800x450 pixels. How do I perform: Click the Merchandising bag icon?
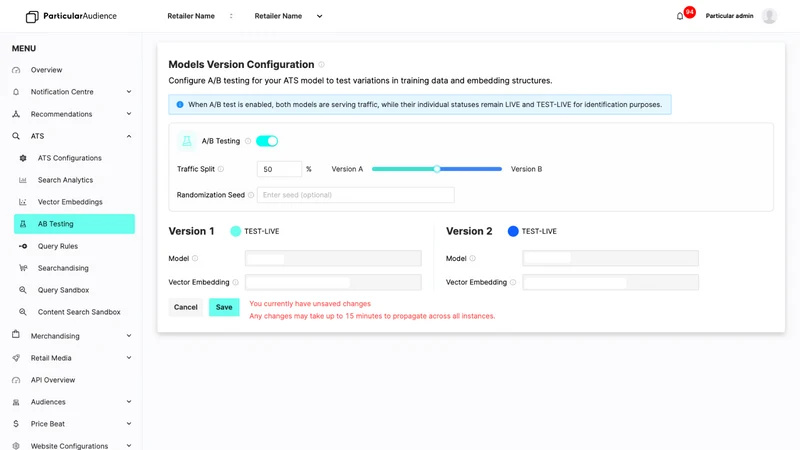coord(16,334)
